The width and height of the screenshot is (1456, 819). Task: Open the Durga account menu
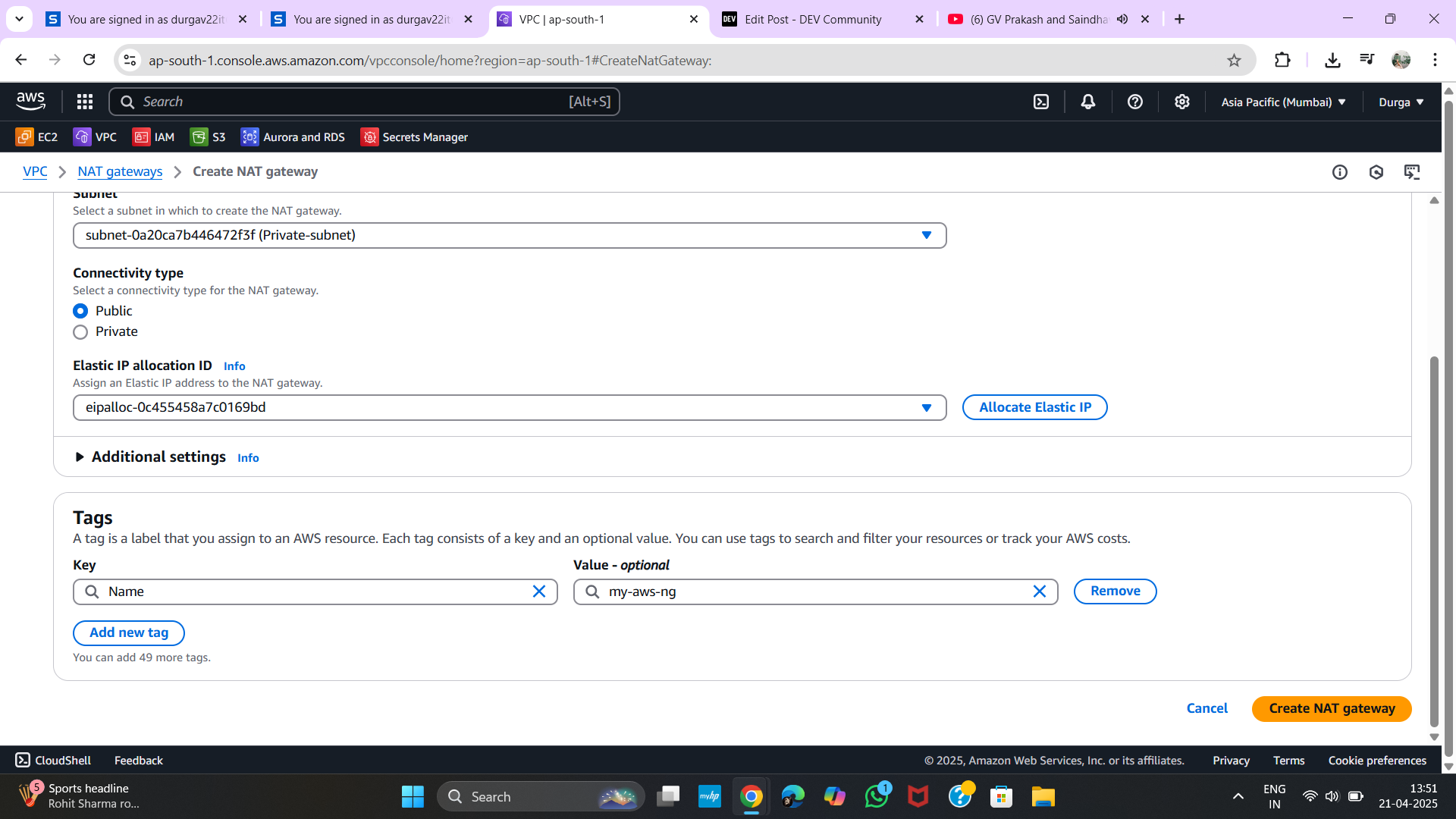point(1401,102)
